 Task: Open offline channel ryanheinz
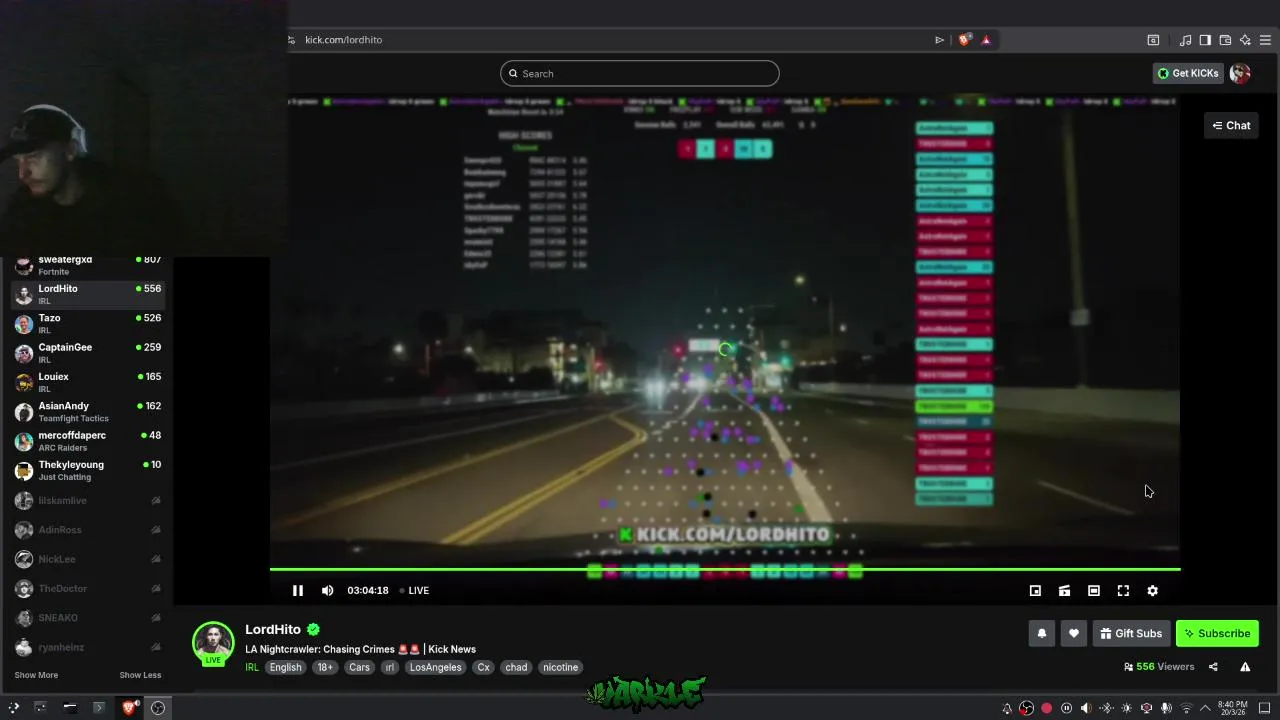[88, 647]
